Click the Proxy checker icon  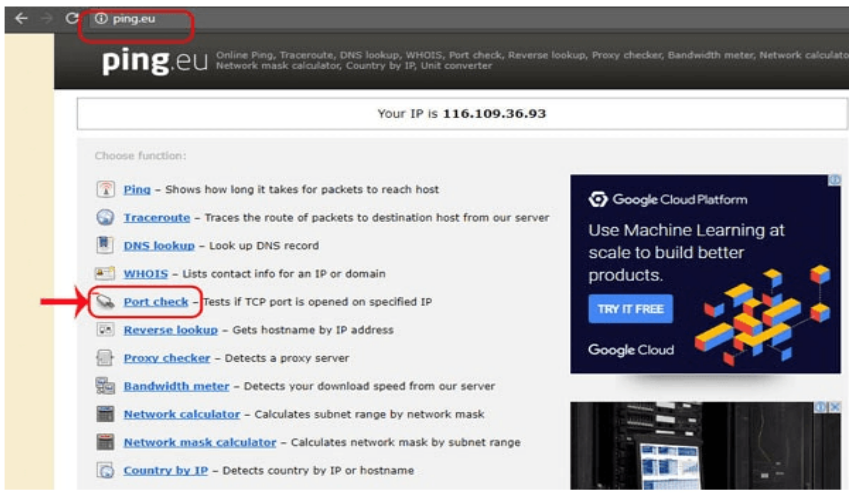[105, 358]
